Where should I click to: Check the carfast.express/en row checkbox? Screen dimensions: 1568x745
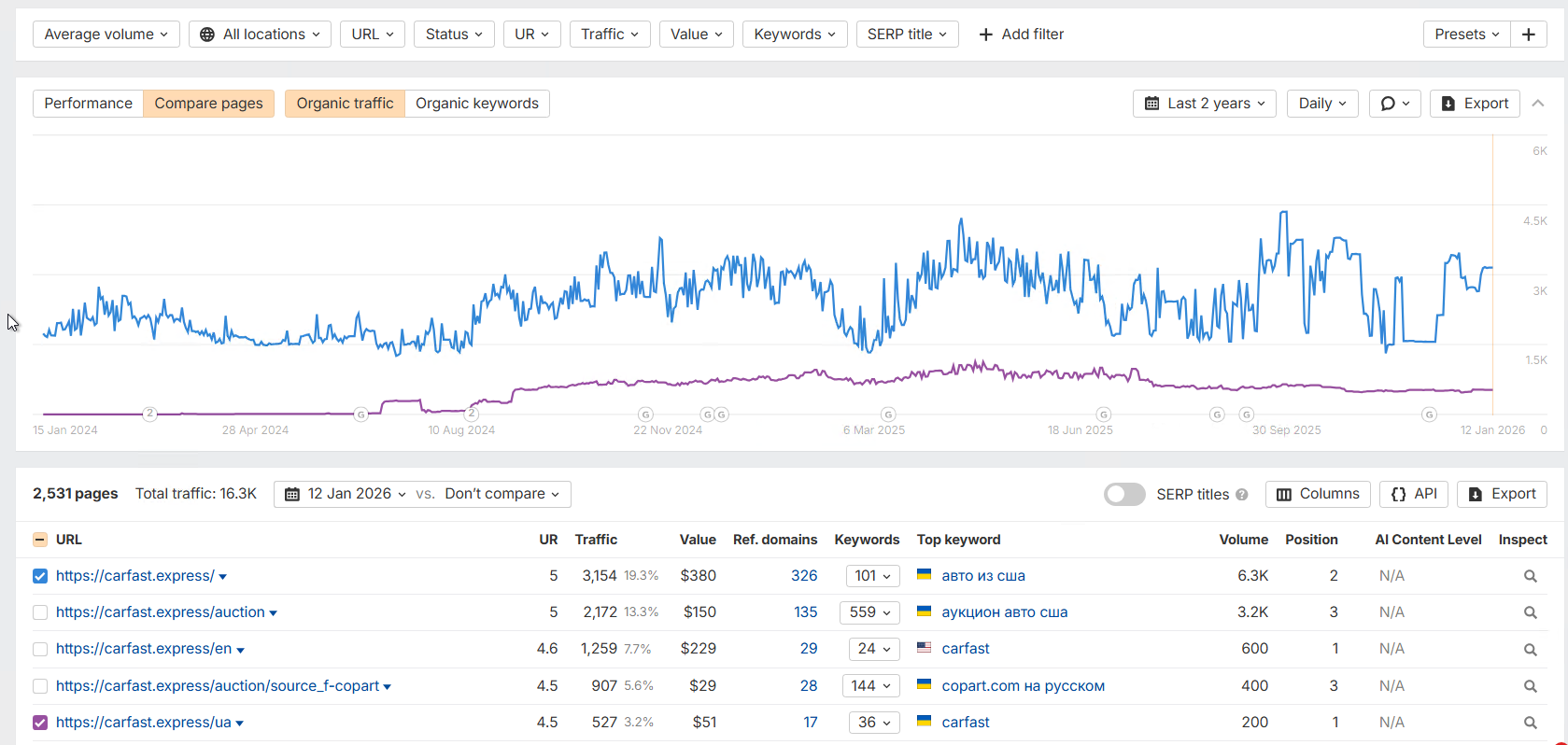[40, 649]
